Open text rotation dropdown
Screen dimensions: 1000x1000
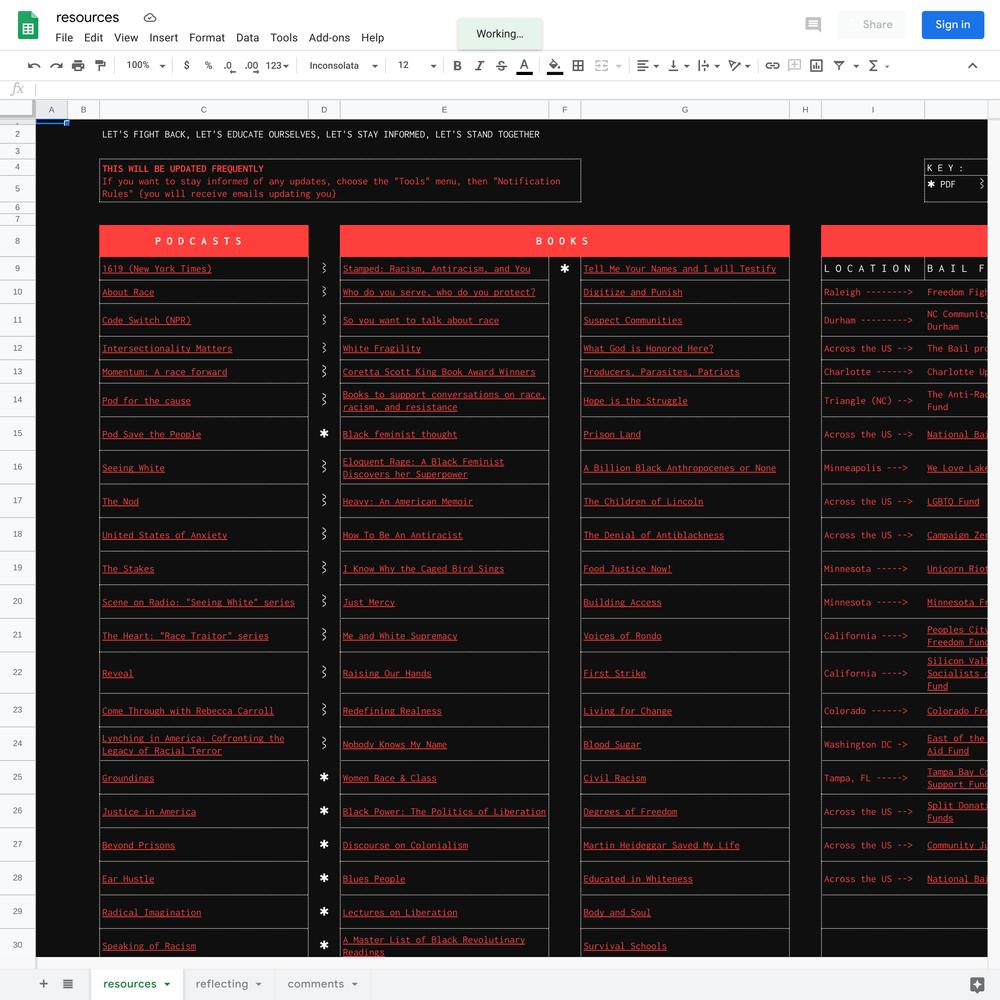pyautogui.click(x=739, y=66)
